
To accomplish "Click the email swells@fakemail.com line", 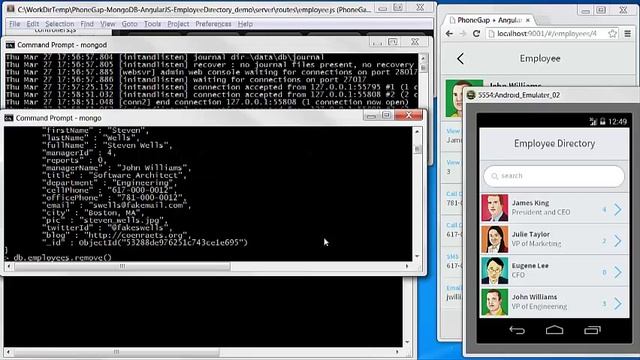I will point(116,205).
